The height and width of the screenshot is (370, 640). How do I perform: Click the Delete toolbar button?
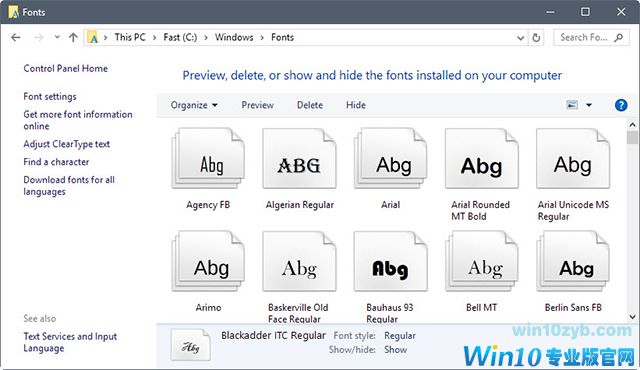[310, 105]
